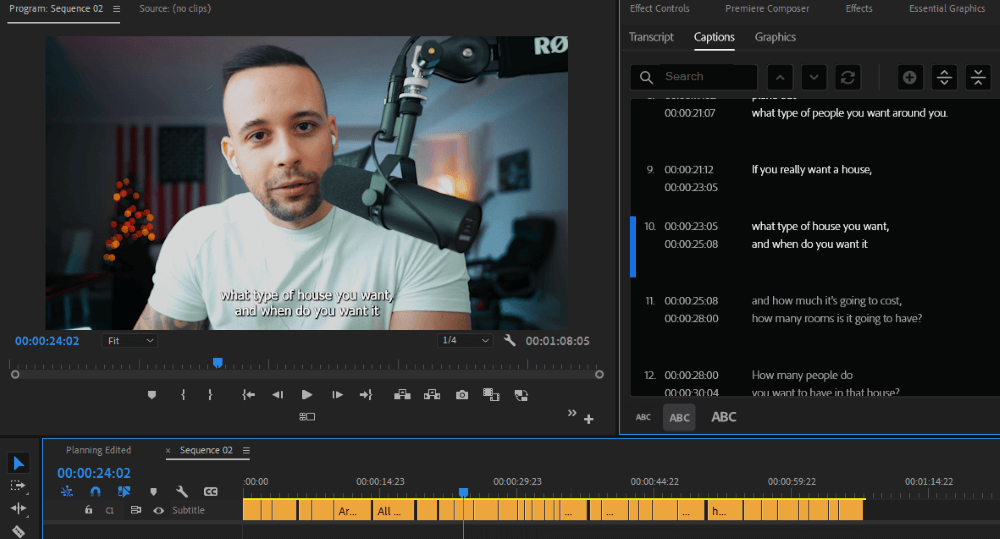Viewport: 1000px width, 539px height.
Task: Click Go to In point button
Action: pos(249,395)
